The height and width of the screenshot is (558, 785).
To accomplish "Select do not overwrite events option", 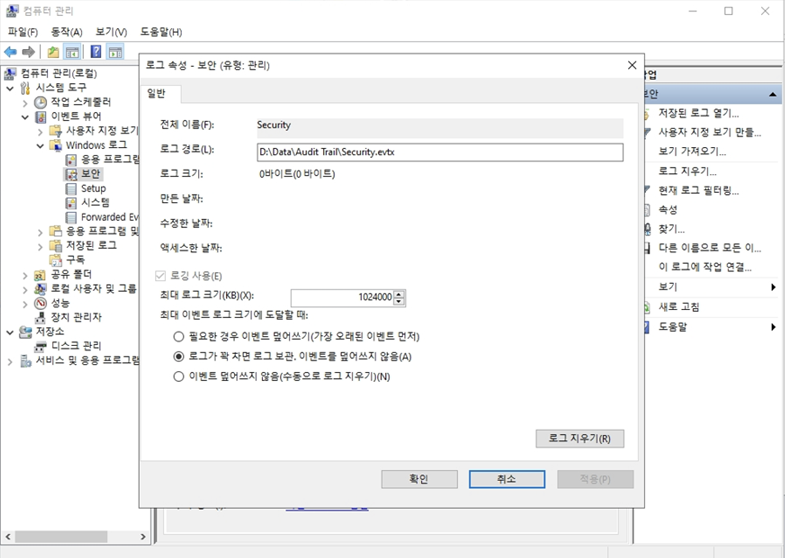I will coord(178,376).
